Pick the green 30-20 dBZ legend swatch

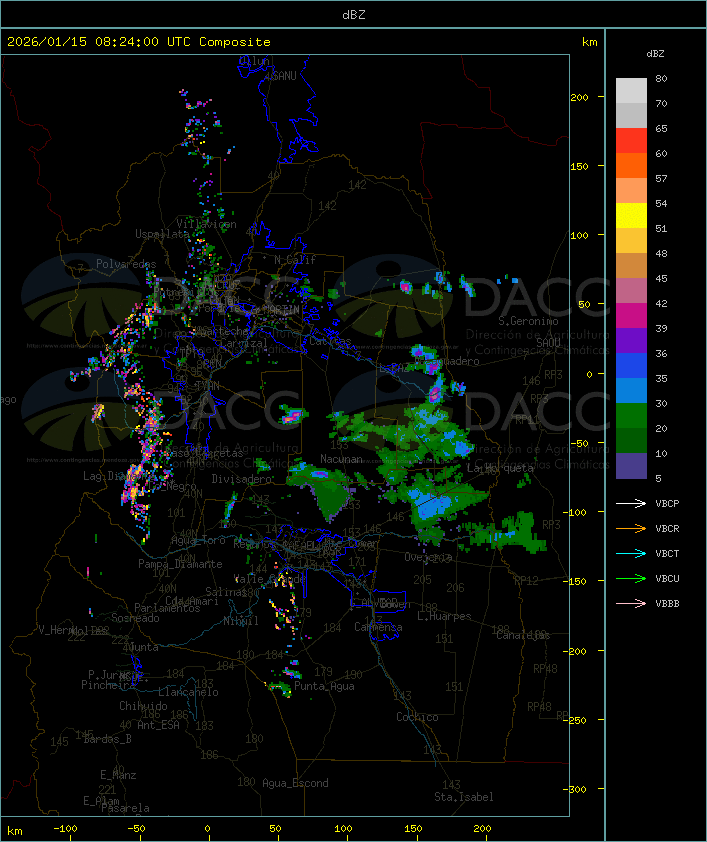[631, 416]
